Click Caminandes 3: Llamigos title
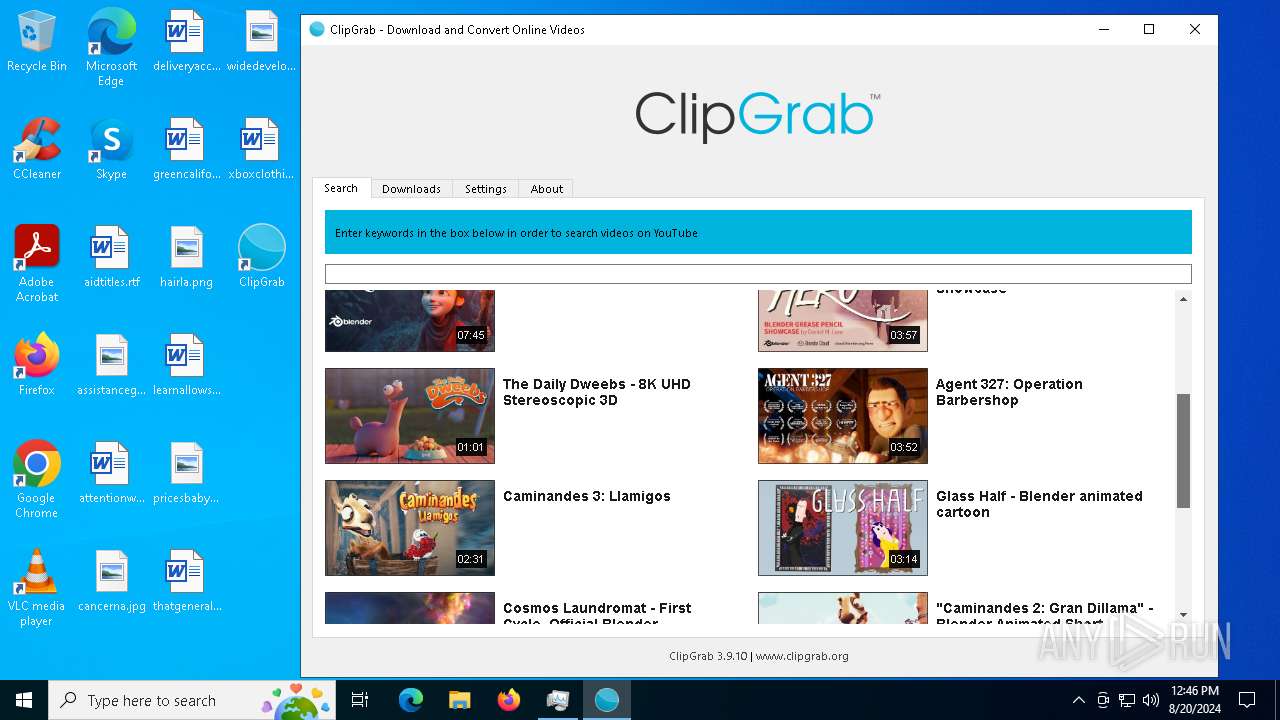The image size is (1280, 720). [x=587, y=496]
